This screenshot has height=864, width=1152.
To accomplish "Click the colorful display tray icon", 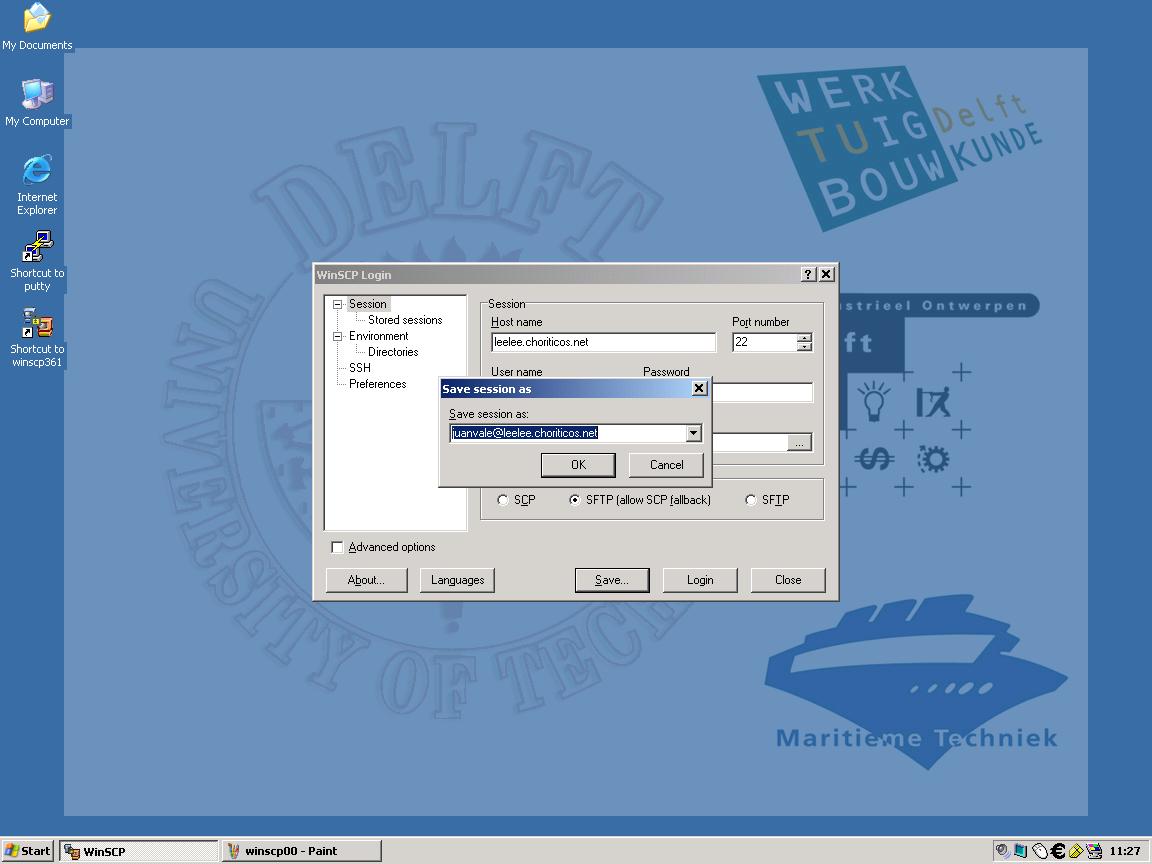I will pyautogui.click(x=1095, y=851).
